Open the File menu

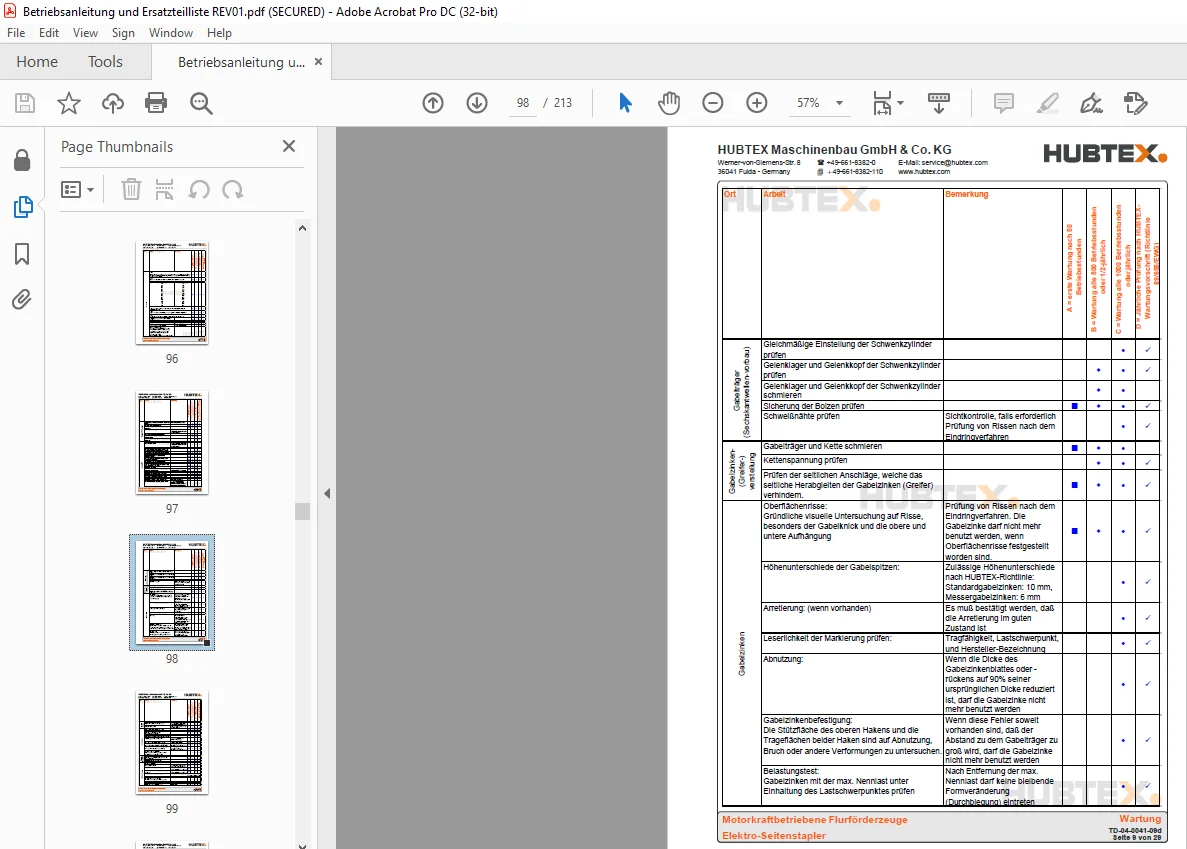tap(16, 33)
